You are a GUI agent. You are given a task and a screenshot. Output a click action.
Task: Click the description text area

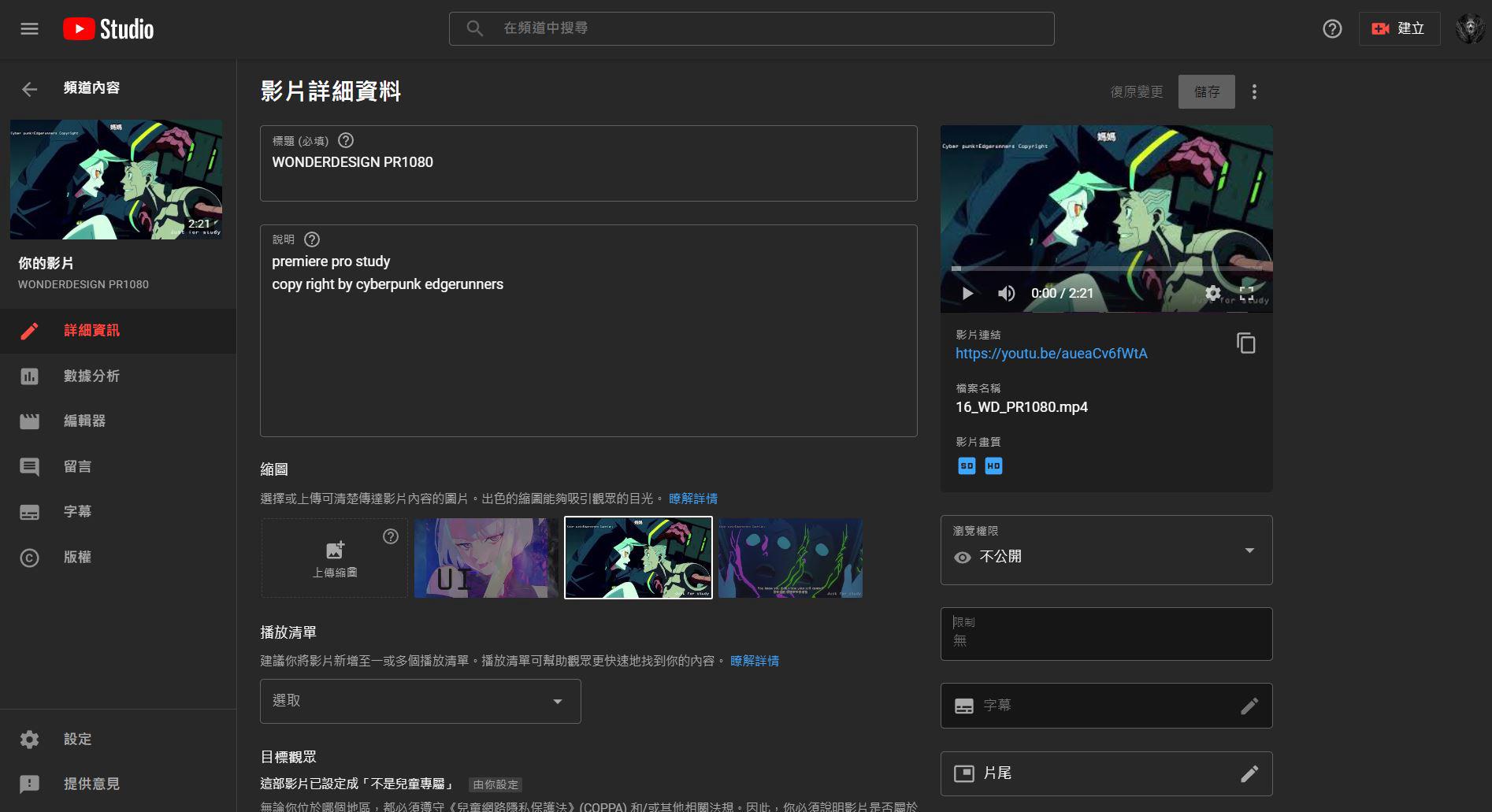588,331
